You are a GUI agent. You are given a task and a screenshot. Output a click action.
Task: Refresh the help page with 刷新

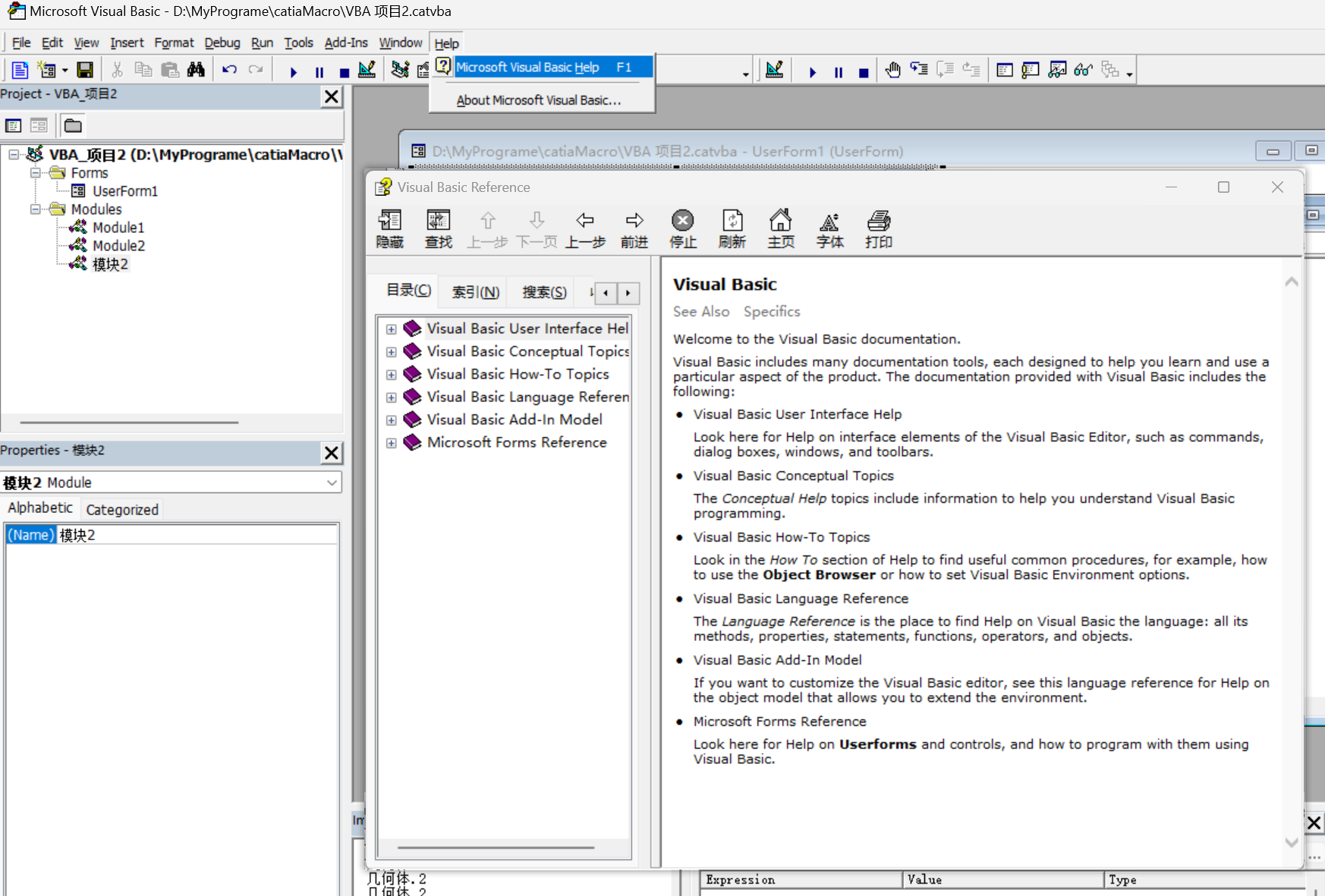click(x=732, y=229)
